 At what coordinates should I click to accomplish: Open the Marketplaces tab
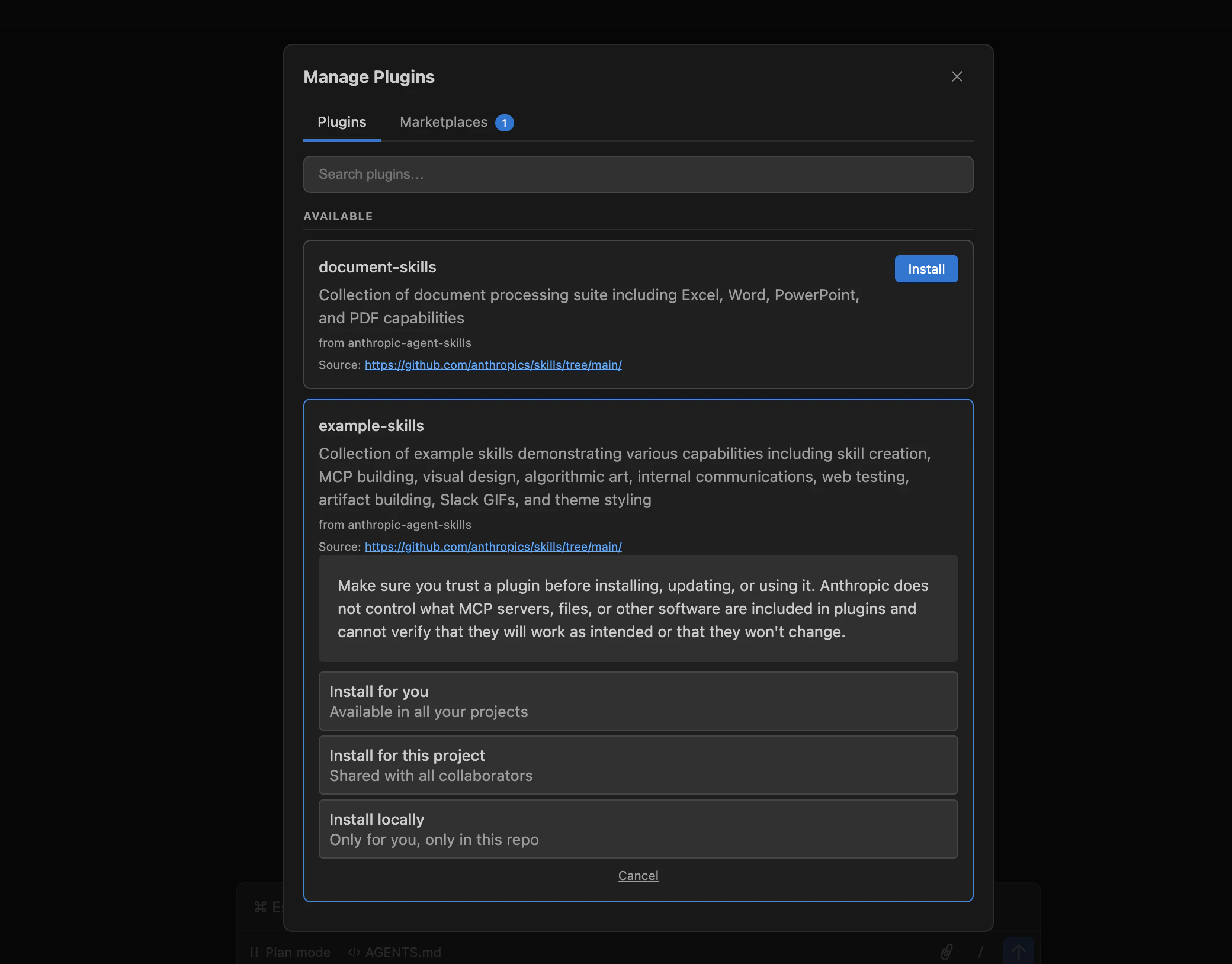[444, 122]
